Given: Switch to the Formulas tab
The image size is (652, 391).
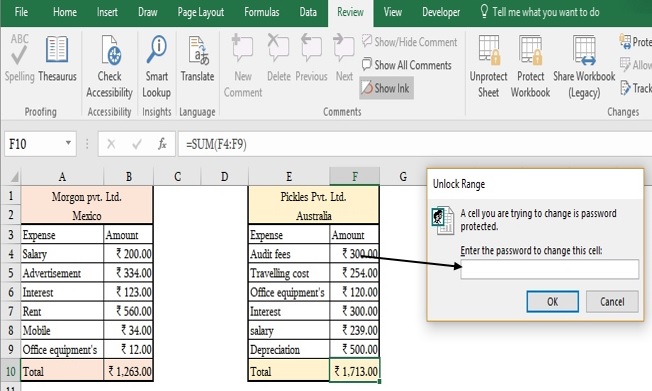Looking at the screenshot, I should pos(262,12).
